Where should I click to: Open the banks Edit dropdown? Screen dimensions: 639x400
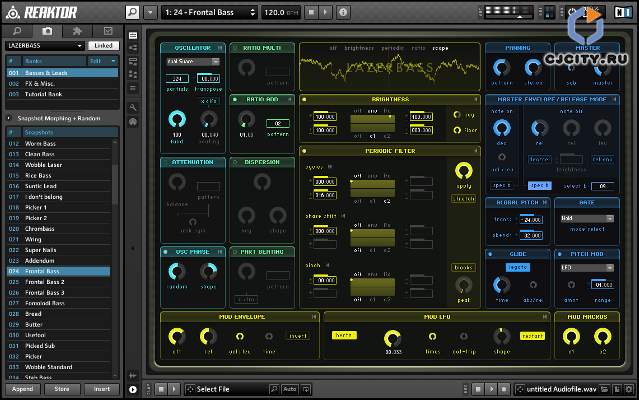point(103,61)
